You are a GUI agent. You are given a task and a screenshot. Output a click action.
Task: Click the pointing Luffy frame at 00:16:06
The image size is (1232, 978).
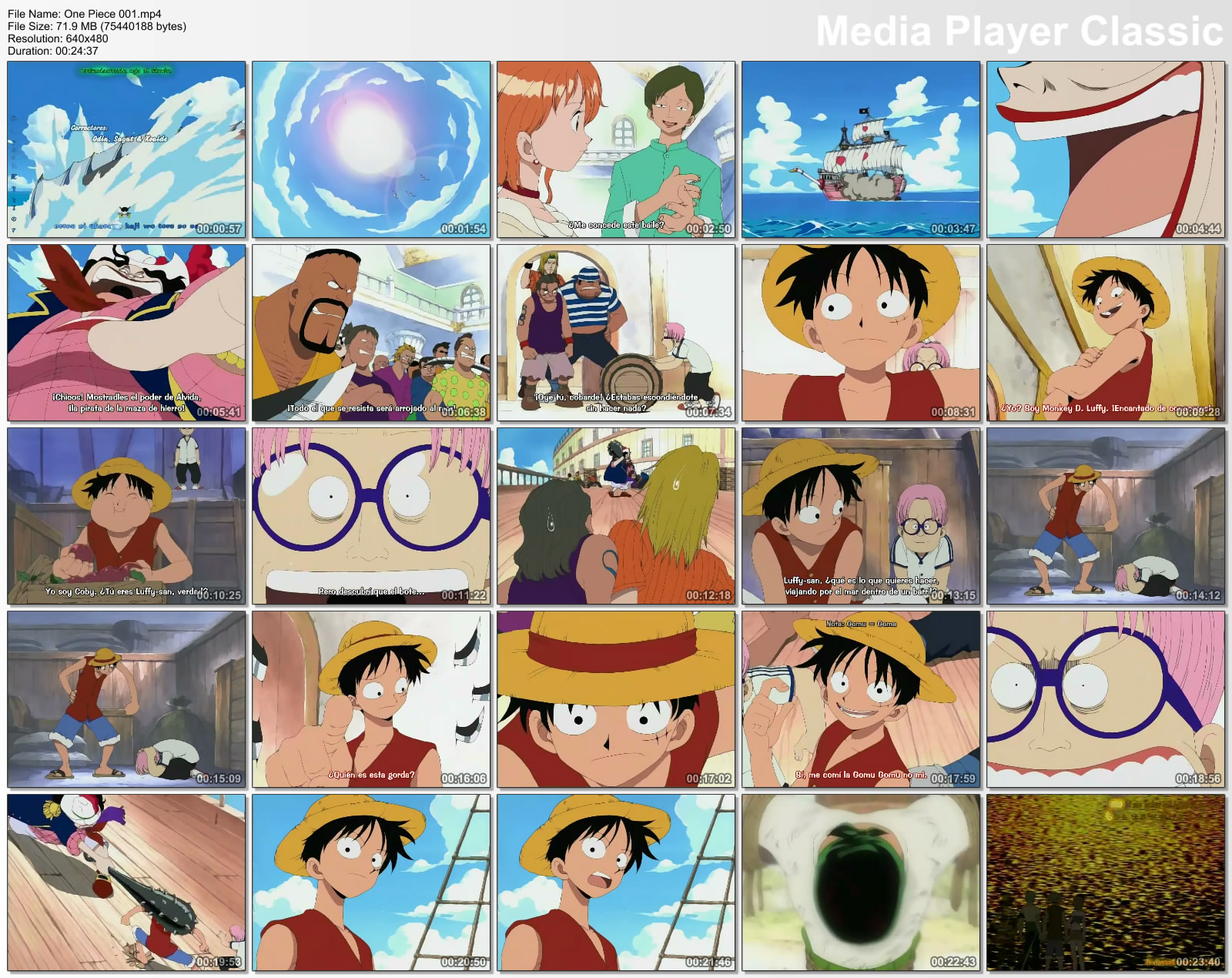[x=371, y=699]
